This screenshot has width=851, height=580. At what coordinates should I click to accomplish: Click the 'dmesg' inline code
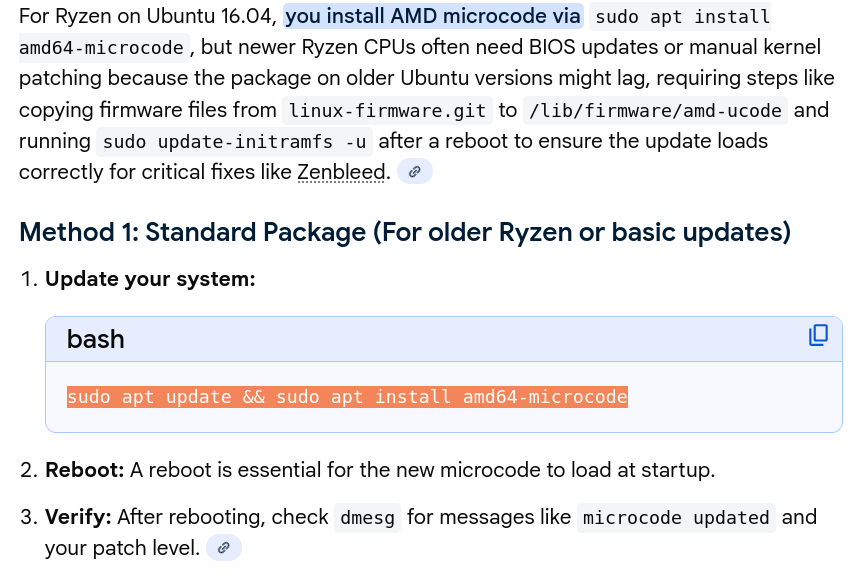(x=367, y=518)
